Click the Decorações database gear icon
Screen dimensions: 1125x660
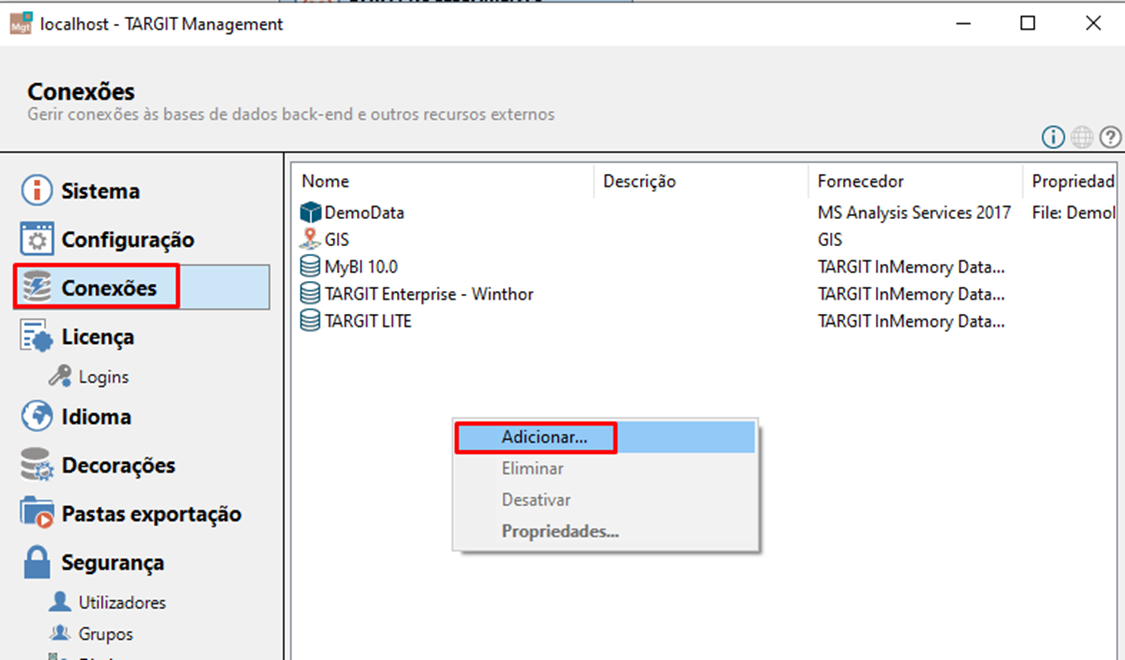click(x=37, y=464)
